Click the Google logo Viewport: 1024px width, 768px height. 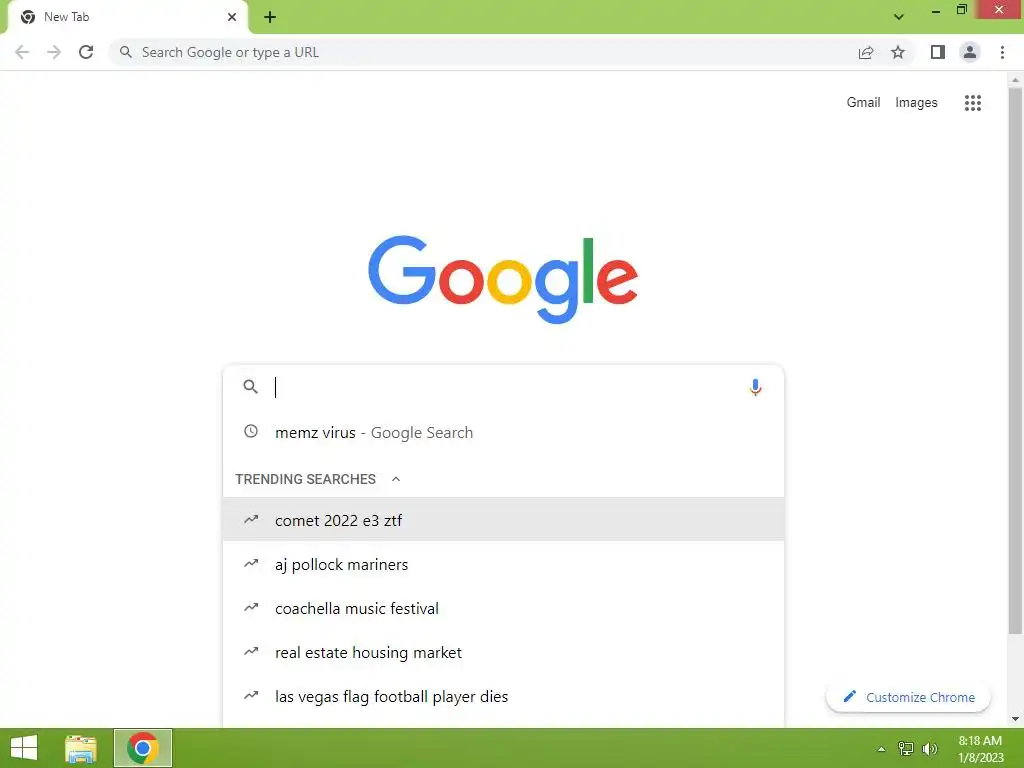(x=503, y=280)
